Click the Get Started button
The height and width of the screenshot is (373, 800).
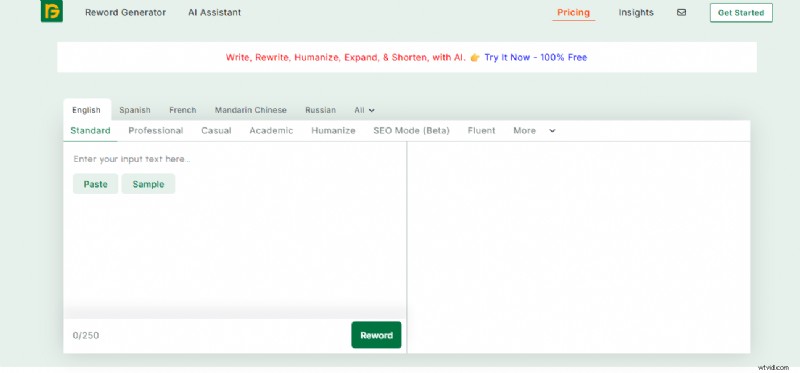click(x=741, y=13)
